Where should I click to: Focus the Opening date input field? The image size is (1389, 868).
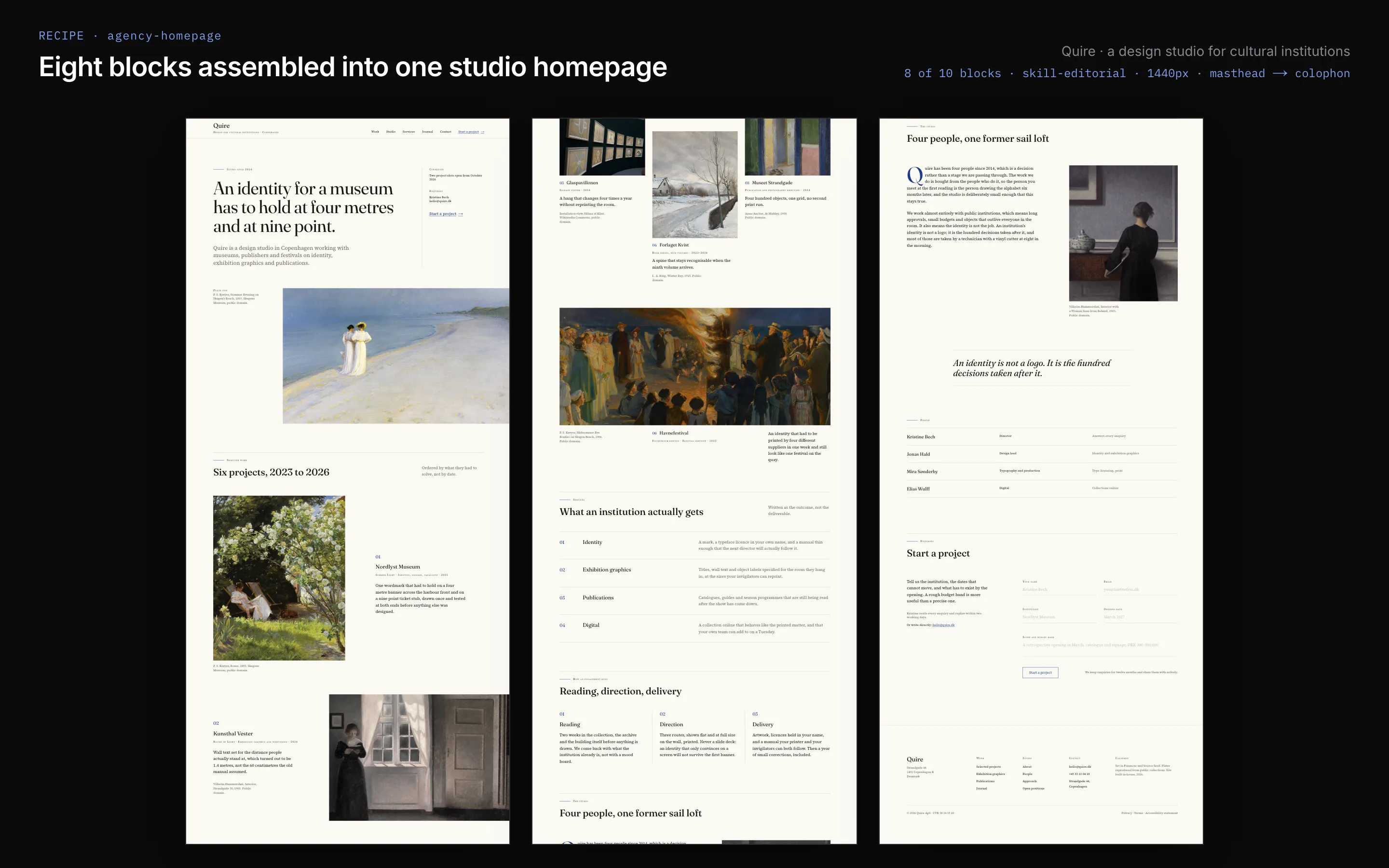tap(1140, 617)
